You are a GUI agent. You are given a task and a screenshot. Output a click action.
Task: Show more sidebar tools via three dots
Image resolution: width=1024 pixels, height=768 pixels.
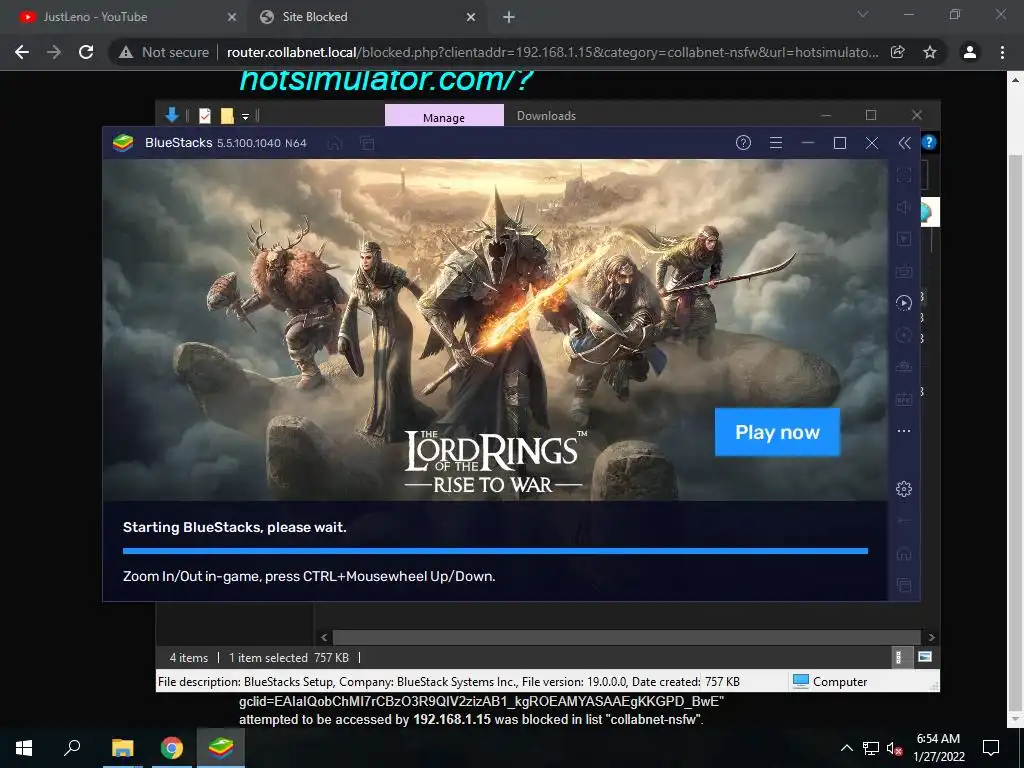coord(904,431)
